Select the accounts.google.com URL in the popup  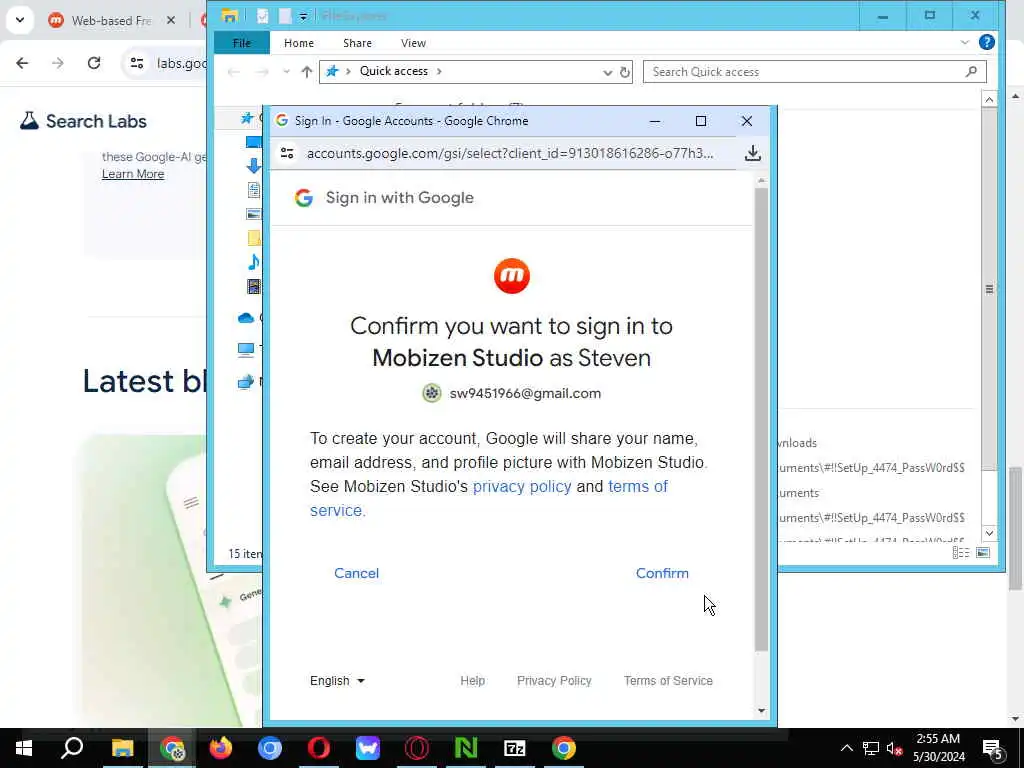(x=509, y=153)
